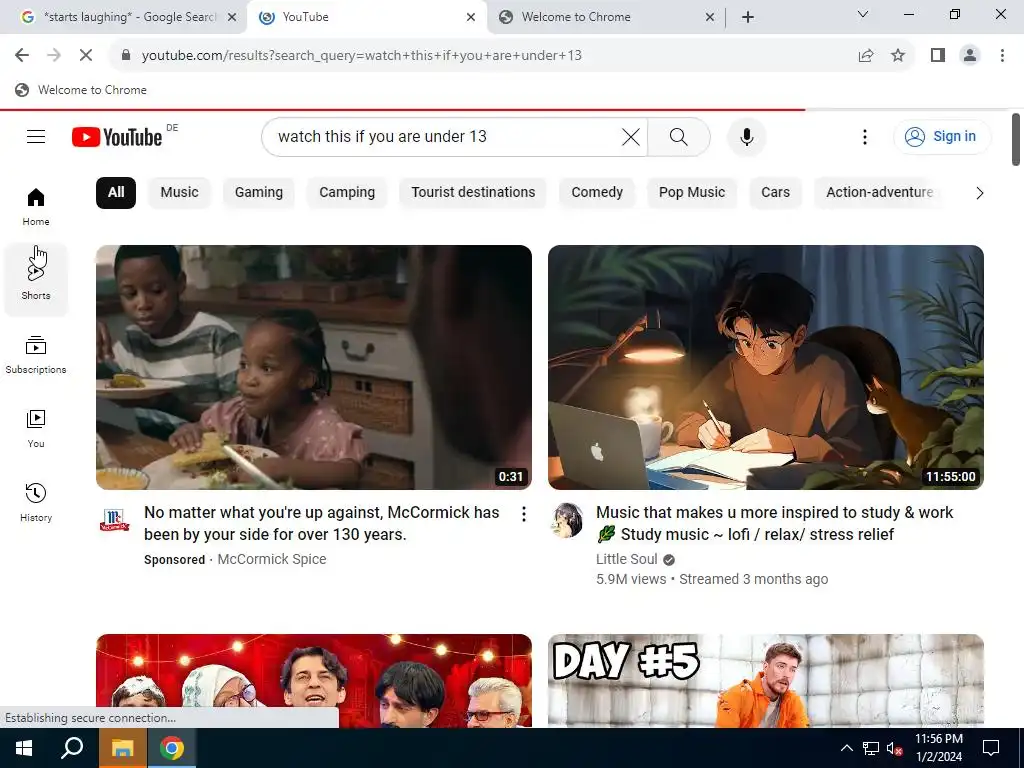The width and height of the screenshot is (1024, 768).
Task: Open History in the sidebar
Action: tap(36, 502)
